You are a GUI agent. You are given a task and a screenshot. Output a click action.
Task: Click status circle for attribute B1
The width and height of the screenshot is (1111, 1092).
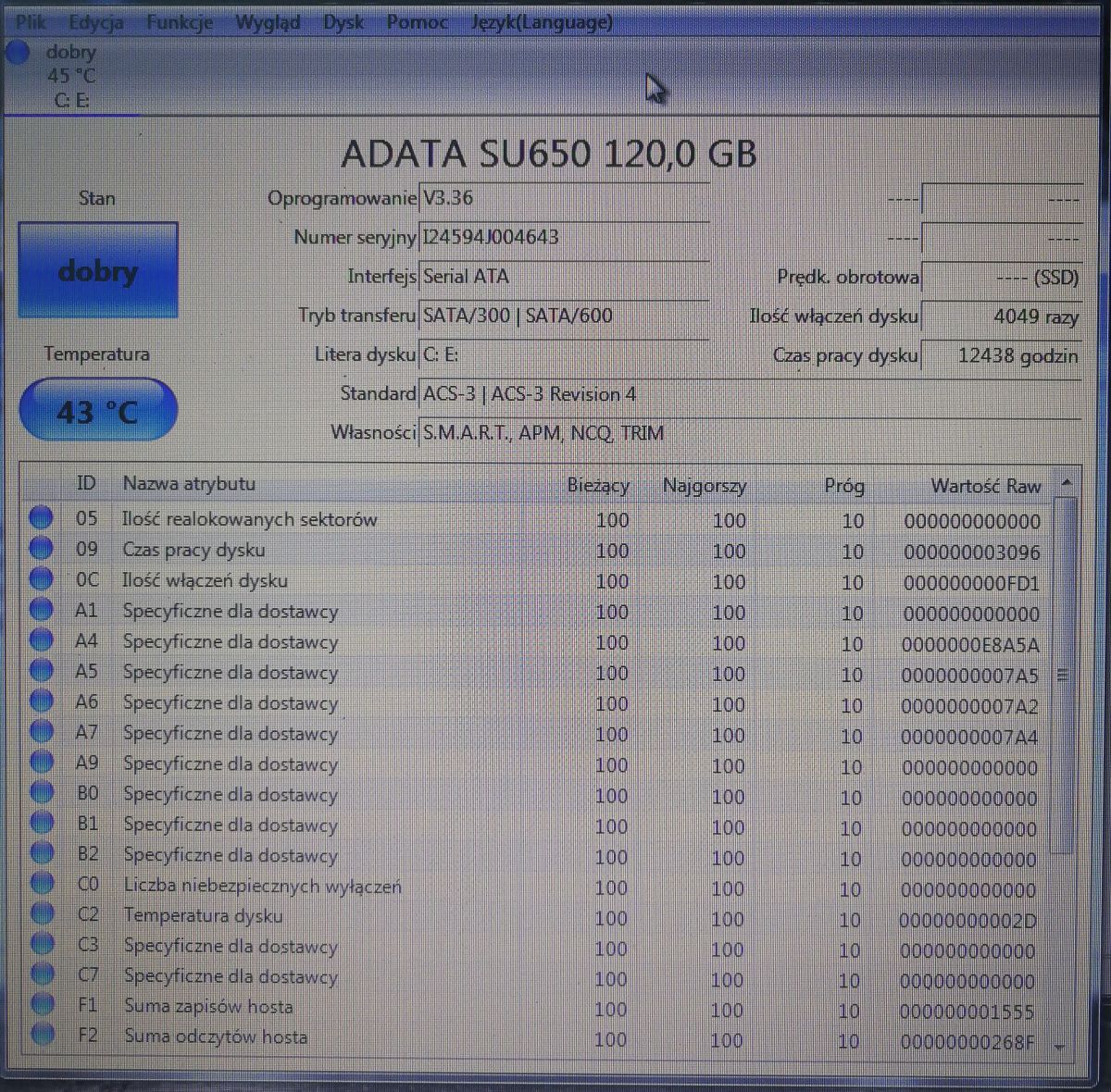[x=42, y=823]
